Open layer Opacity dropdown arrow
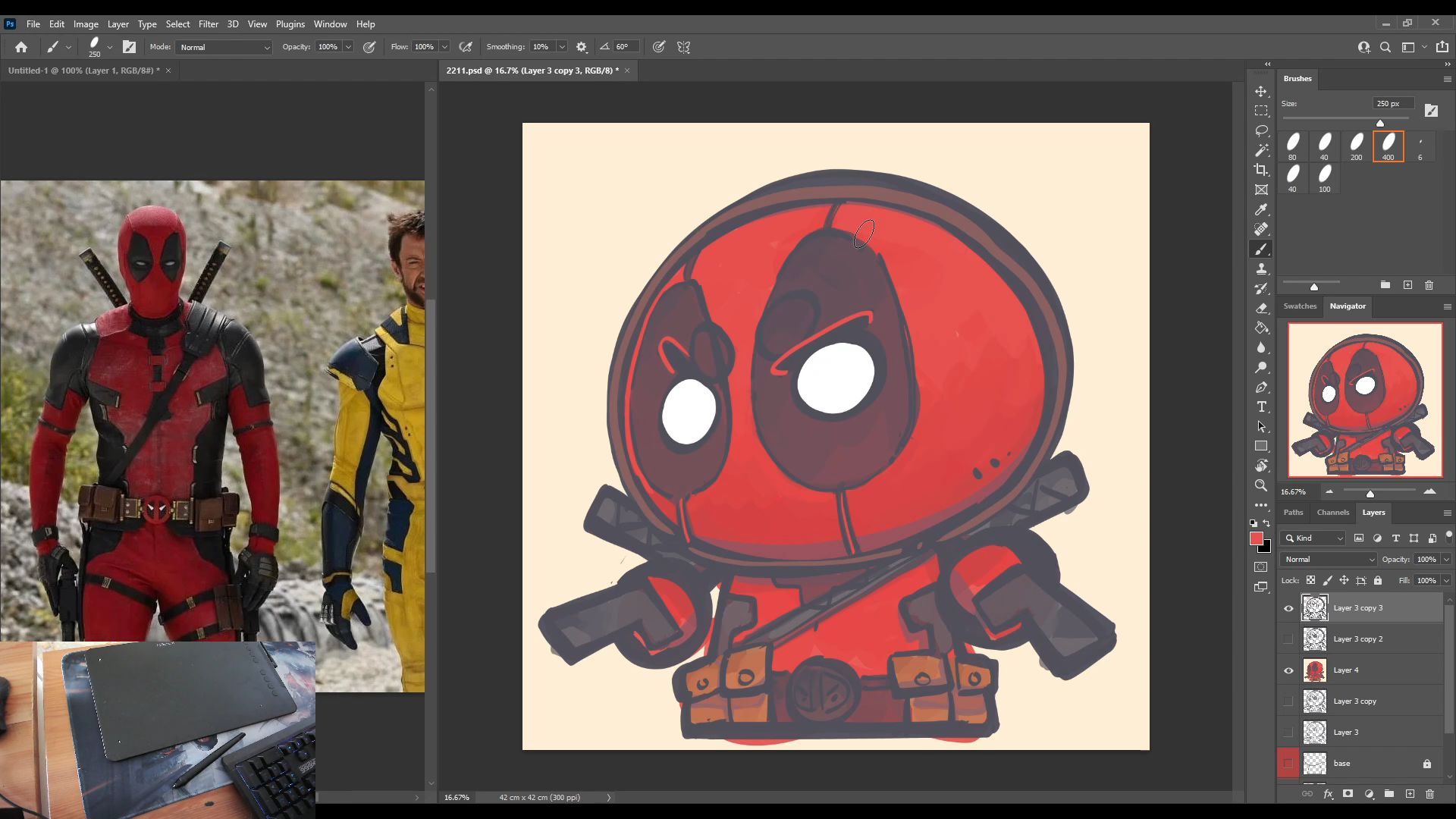The width and height of the screenshot is (1456, 819). pyautogui.click(x=1446, y=560)
